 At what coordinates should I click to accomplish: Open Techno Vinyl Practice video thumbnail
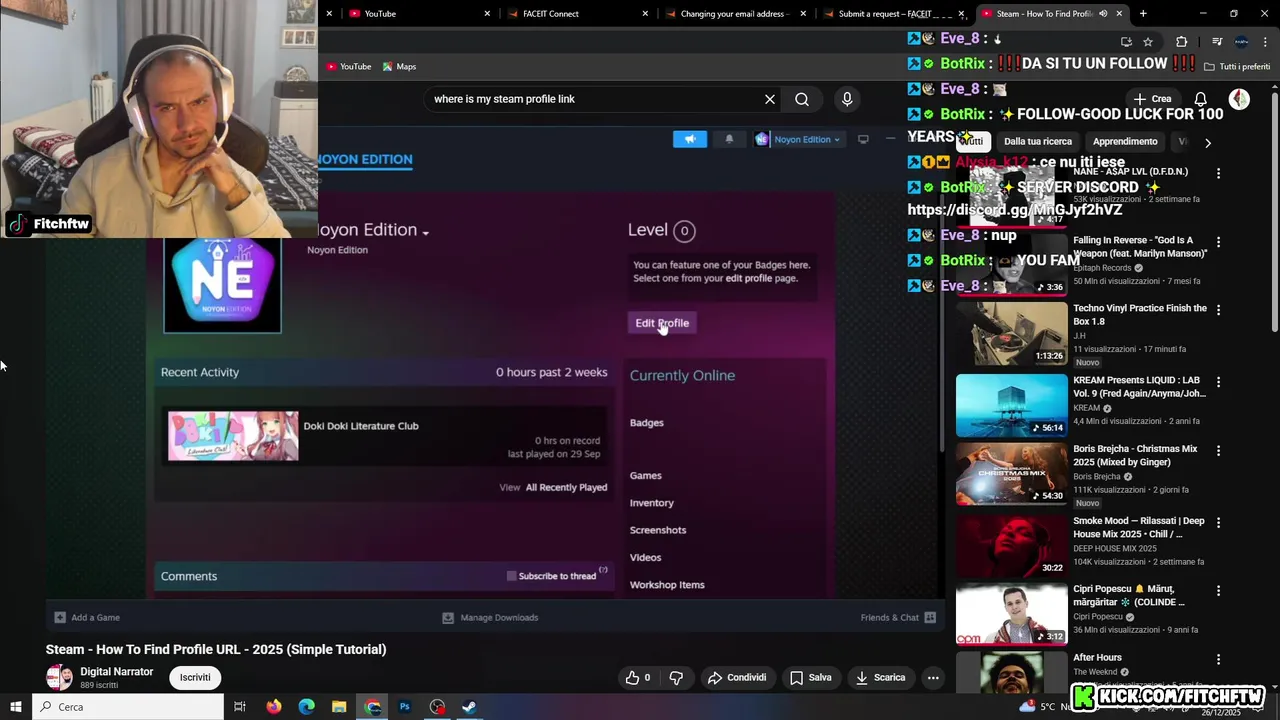[x=1011, y=334]
